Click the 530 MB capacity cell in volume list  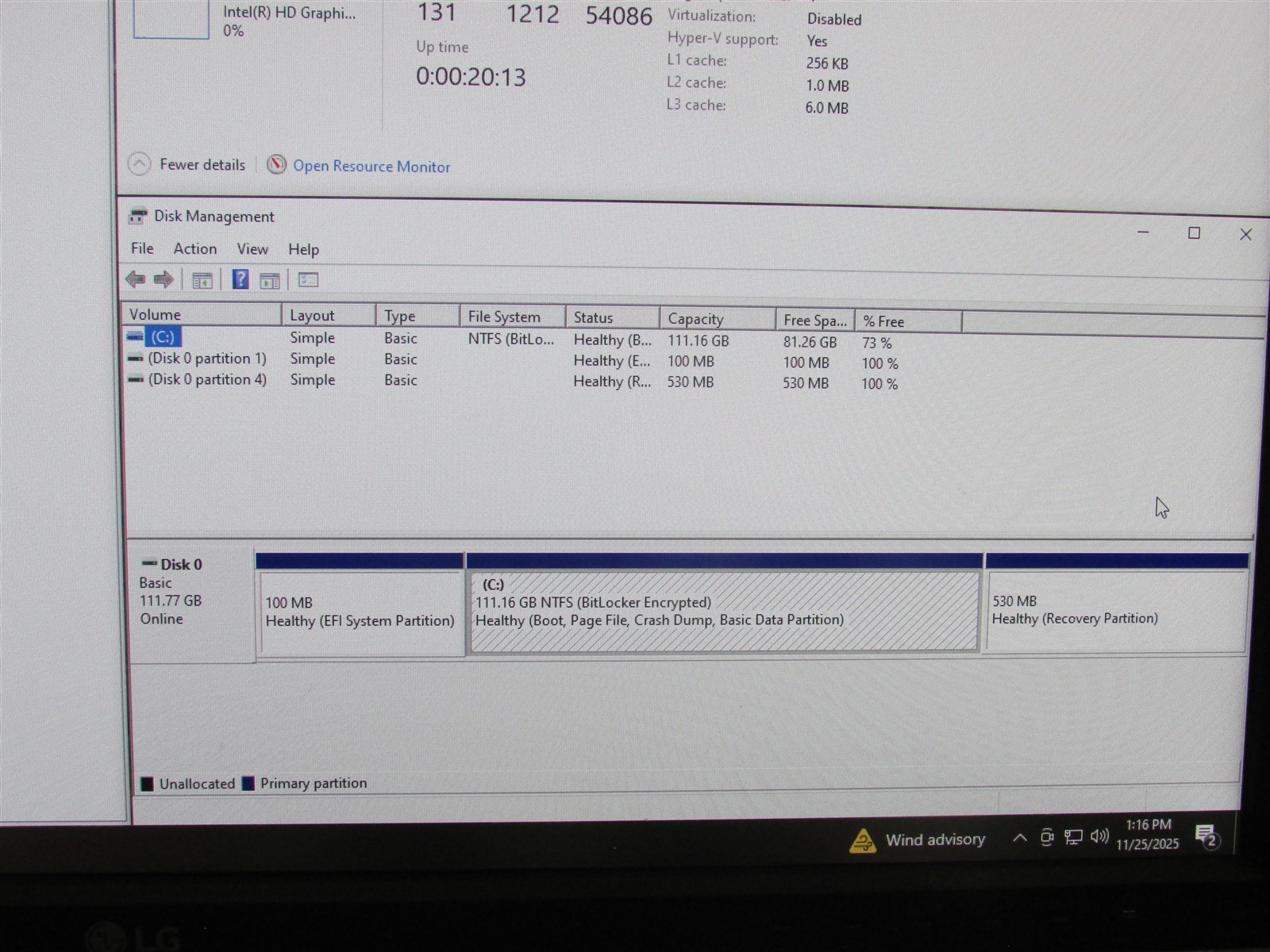[x=690, y=382]
